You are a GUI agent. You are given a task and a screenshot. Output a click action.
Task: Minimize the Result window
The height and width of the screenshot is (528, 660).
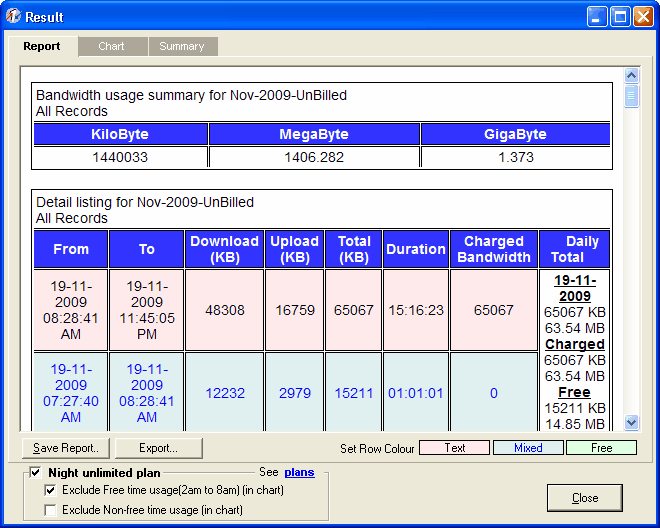(x=597, y=17)
